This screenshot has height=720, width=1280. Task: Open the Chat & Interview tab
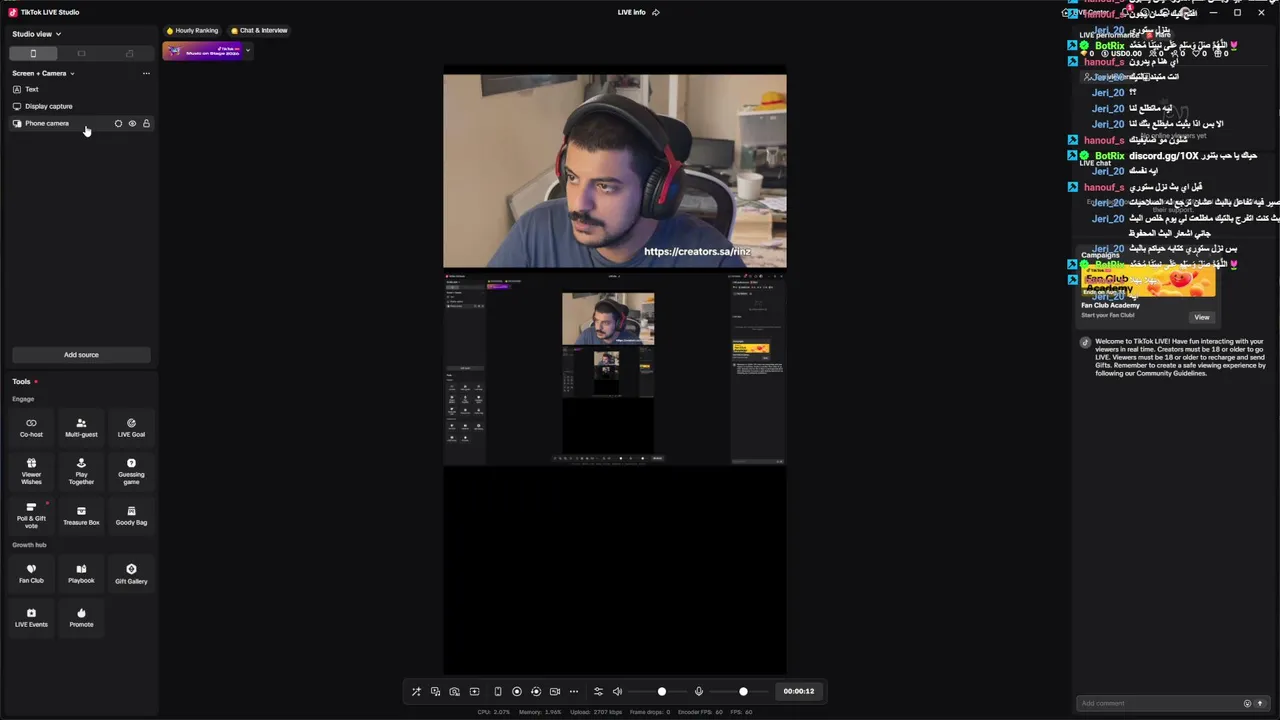click(x=259, y=30)
